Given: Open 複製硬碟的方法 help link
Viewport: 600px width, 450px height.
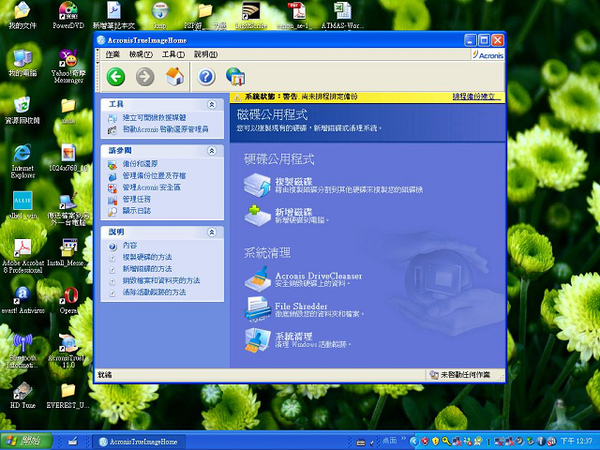Looking at the screenshot, I should point(147,257).
